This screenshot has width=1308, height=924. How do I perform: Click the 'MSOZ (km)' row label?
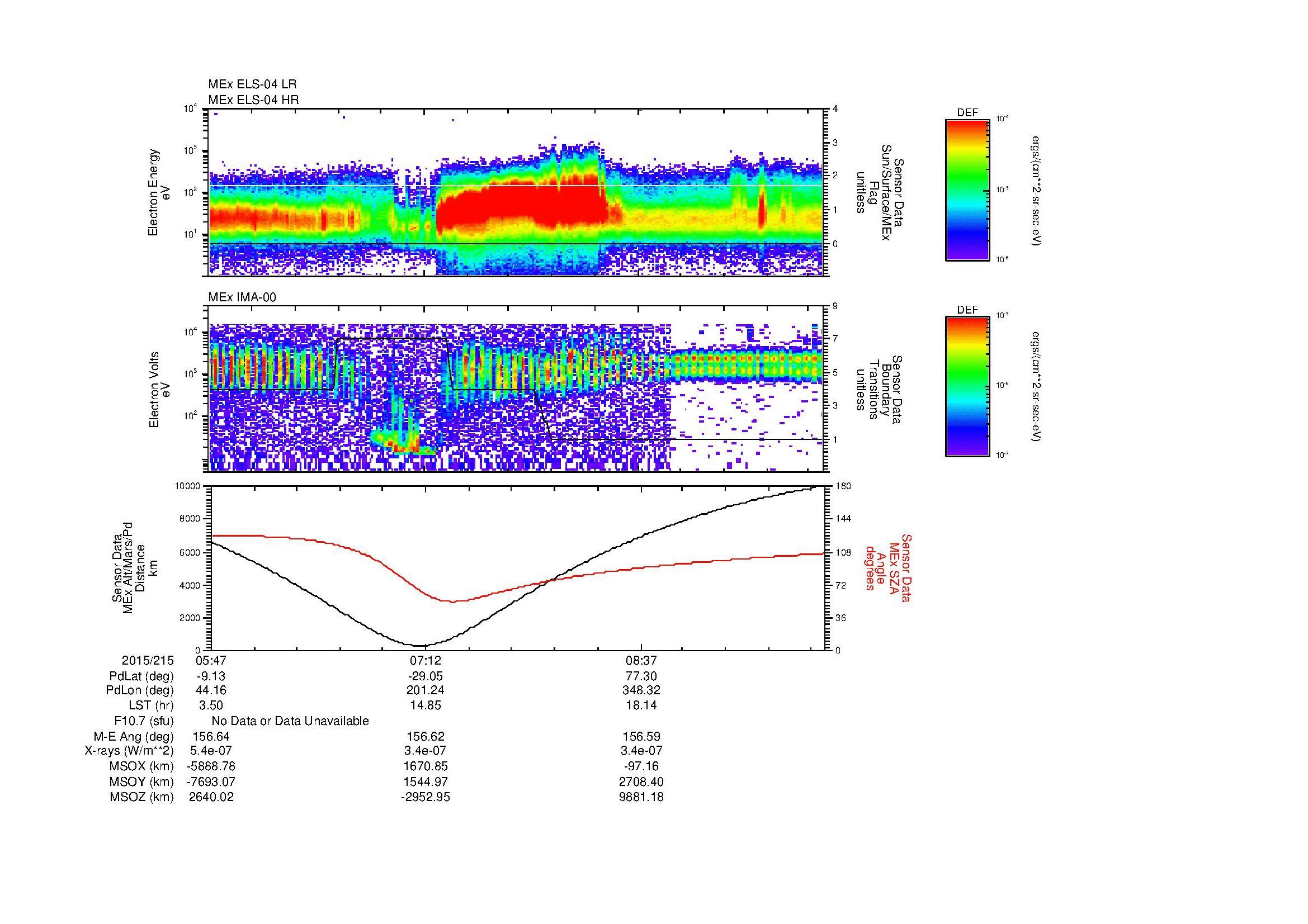(141, 797)
